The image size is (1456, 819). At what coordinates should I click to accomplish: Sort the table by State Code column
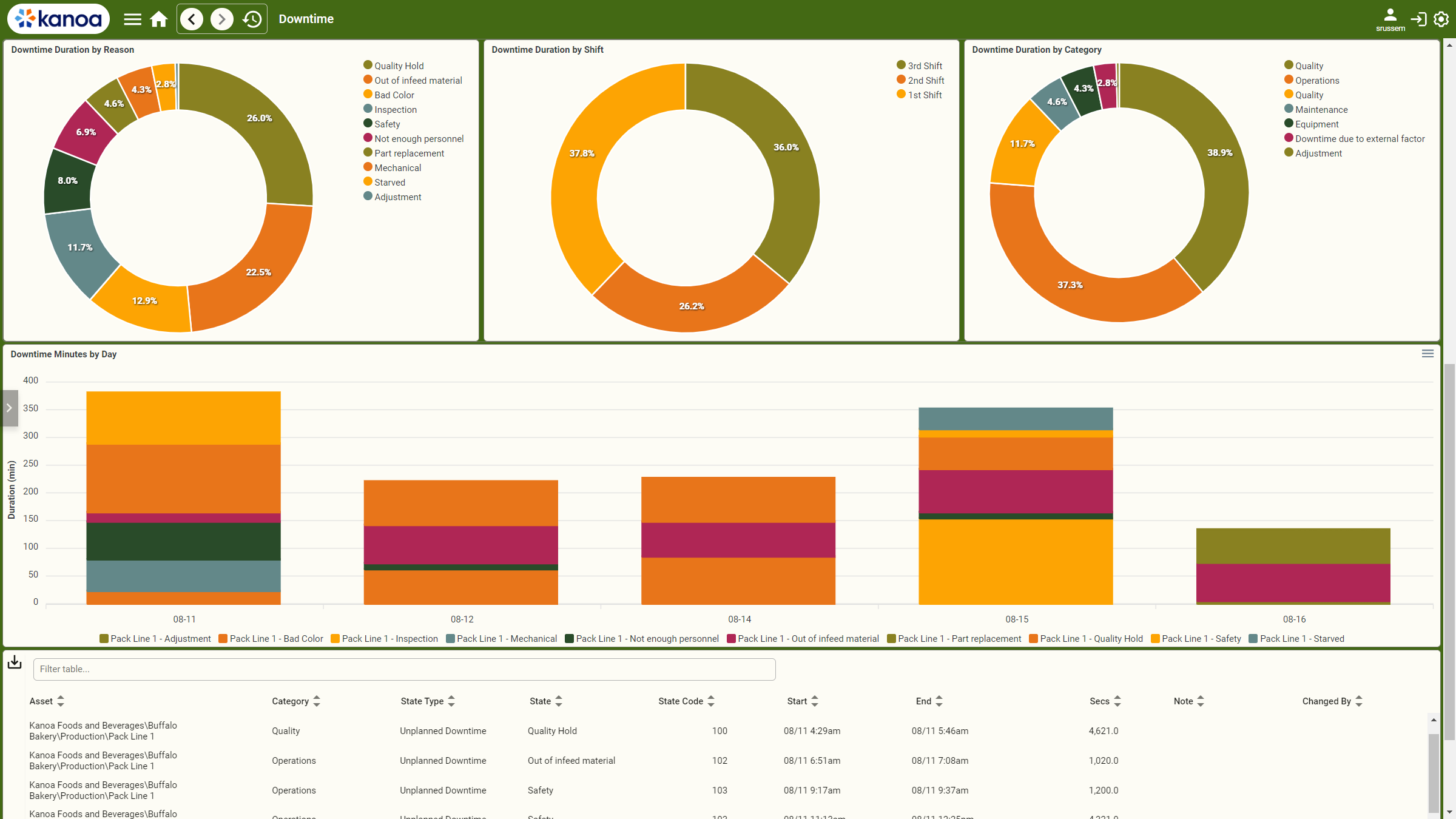[x=687, y=701]
